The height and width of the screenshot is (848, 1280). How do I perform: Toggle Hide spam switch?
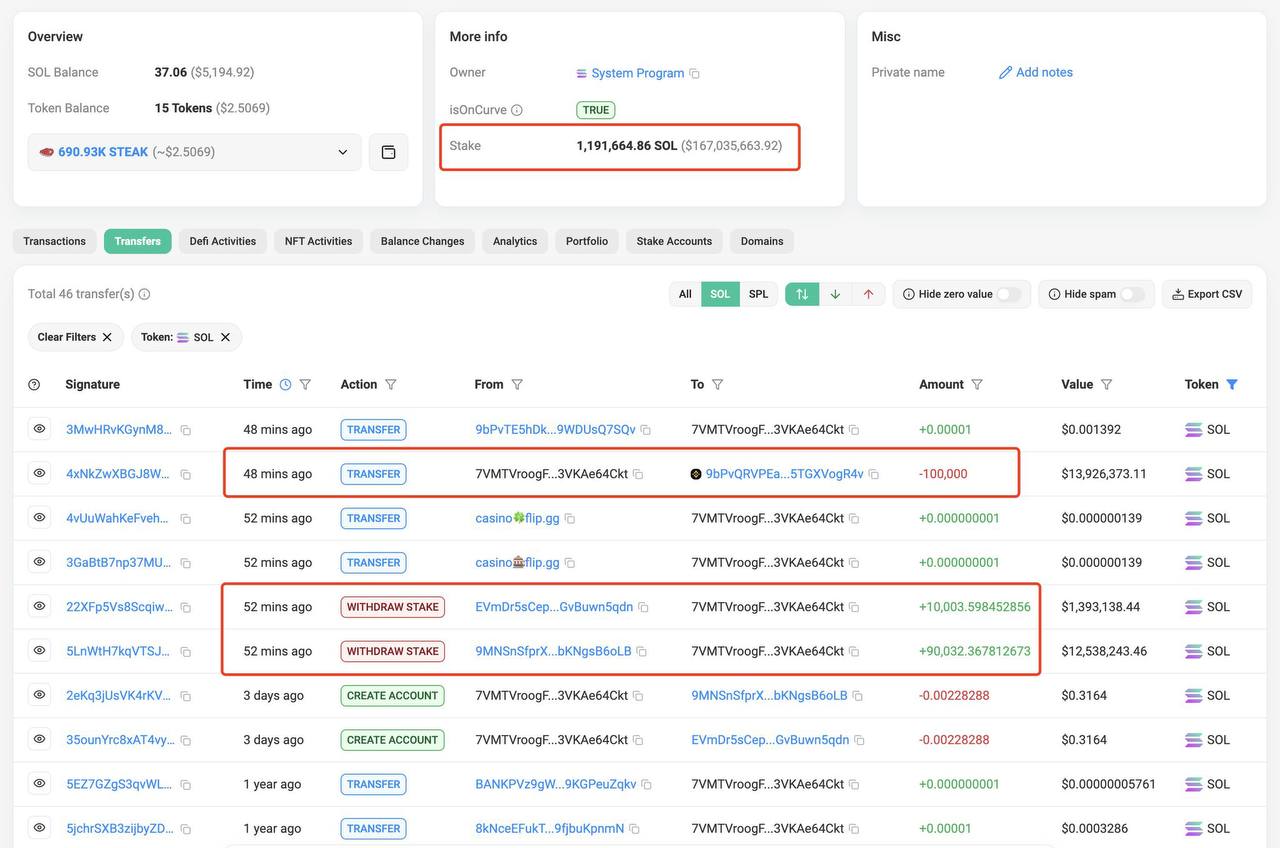(1132, 294)
